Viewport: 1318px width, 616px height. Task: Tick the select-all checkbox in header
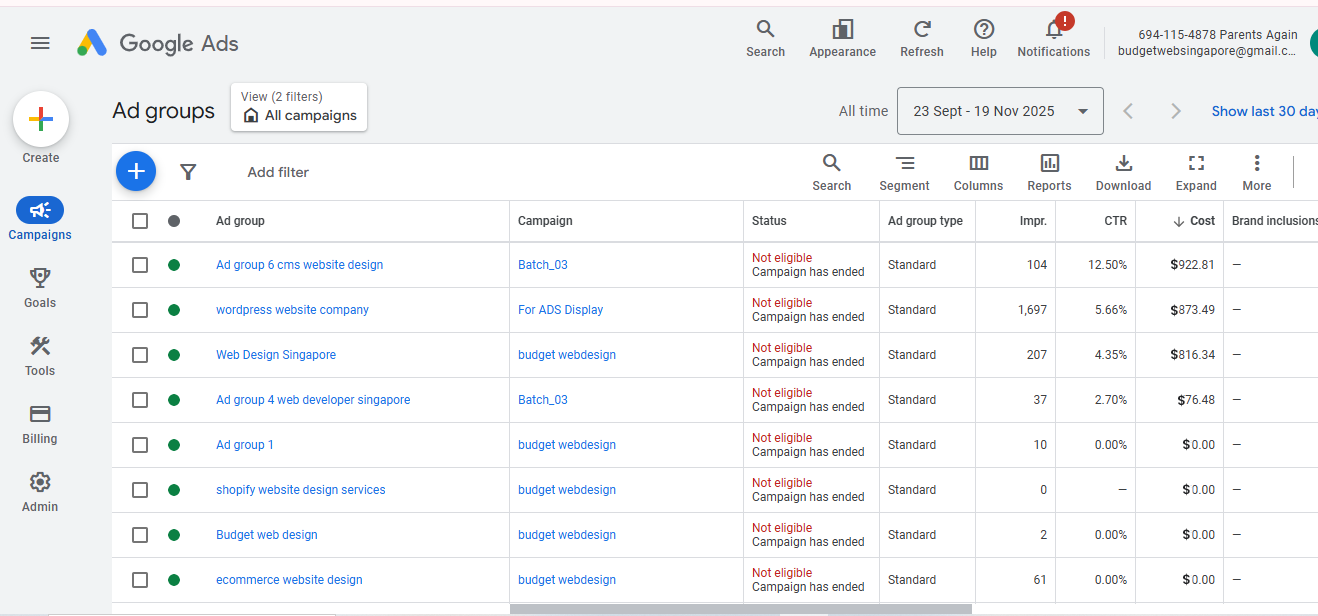pyautogui.click(x=140, y=221)
